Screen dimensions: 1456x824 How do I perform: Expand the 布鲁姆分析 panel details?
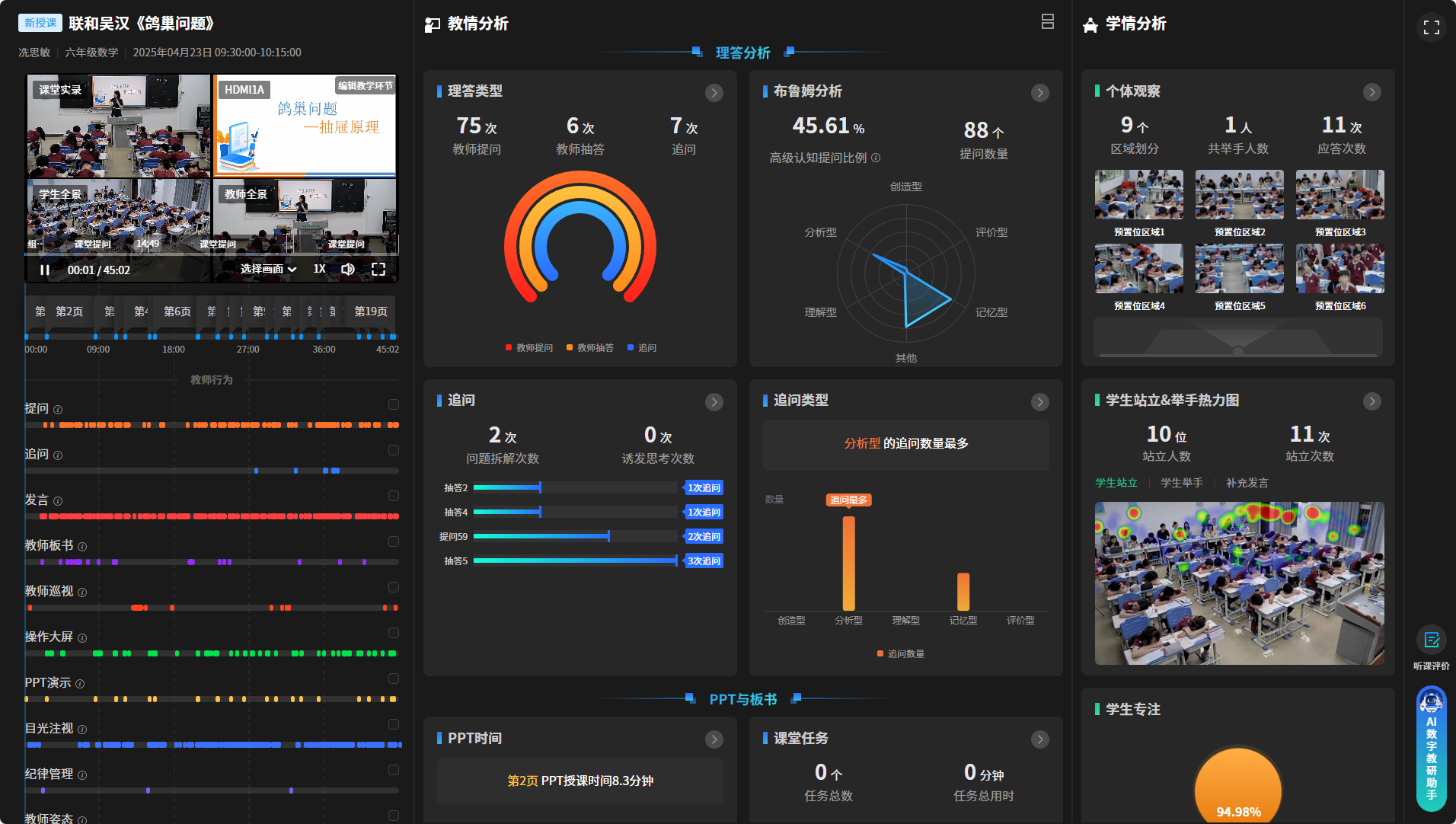(x=1039, y=93)
